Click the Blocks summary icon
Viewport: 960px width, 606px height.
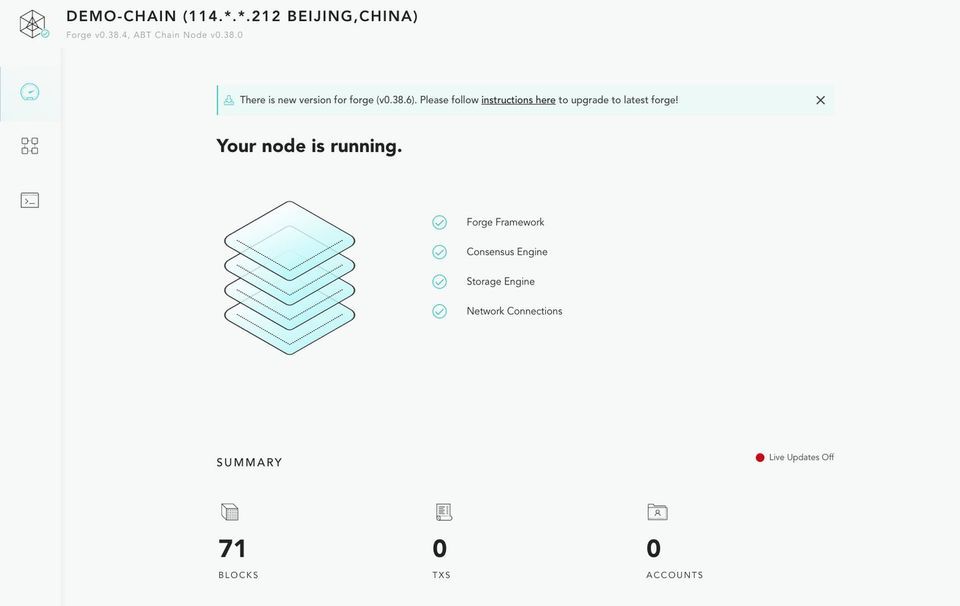[230, 512]
